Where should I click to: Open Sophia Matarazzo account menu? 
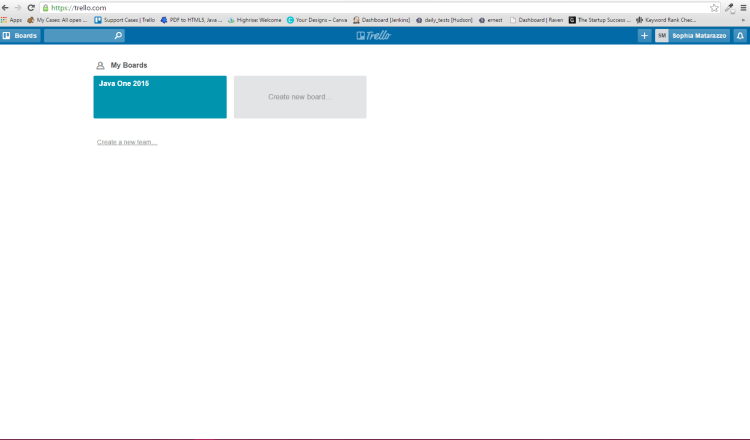699,36
